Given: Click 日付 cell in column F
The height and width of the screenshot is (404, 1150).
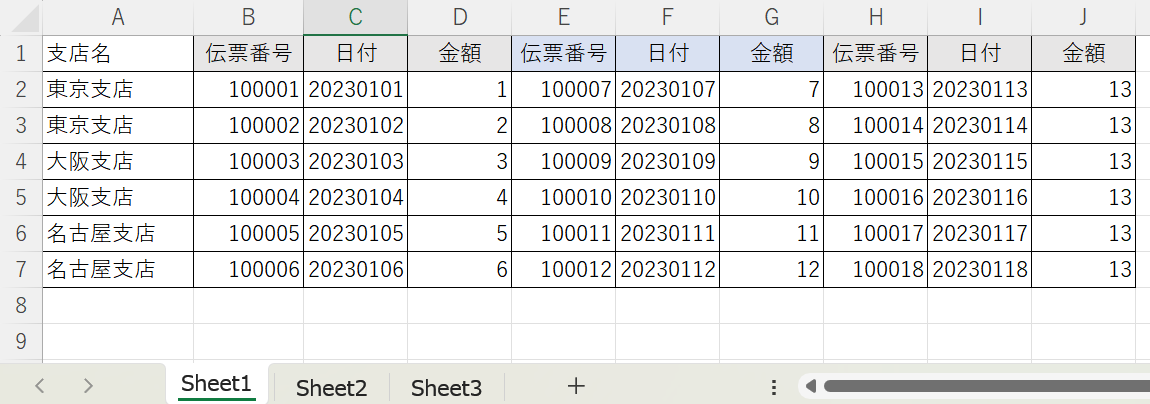Looking at the screenshot, I should (x=667, y=54).
